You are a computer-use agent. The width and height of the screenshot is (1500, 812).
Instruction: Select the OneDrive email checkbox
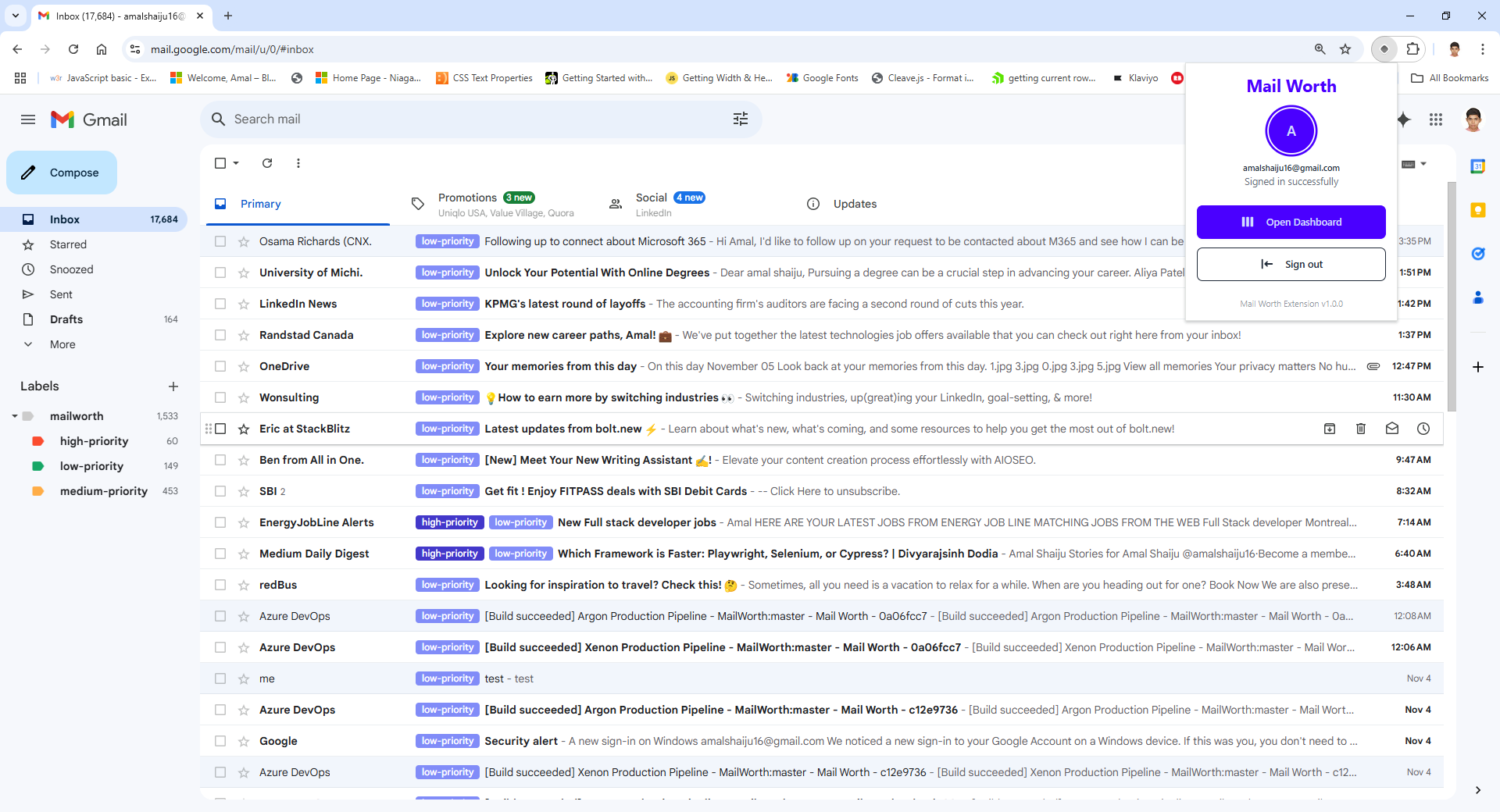[x=220, y=366]
